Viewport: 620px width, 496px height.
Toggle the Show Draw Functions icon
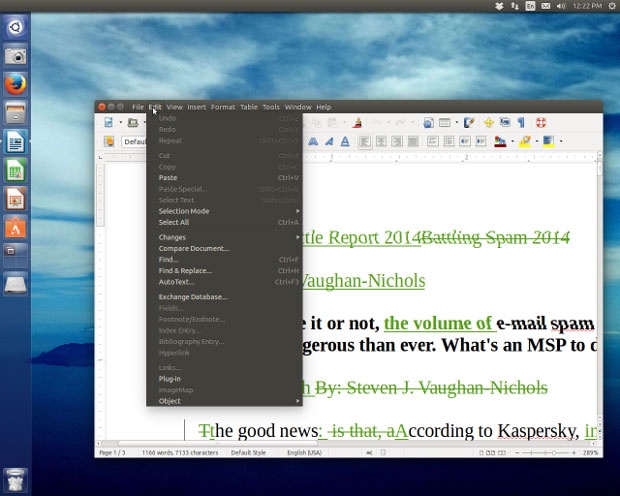click(x=469, y=123)
